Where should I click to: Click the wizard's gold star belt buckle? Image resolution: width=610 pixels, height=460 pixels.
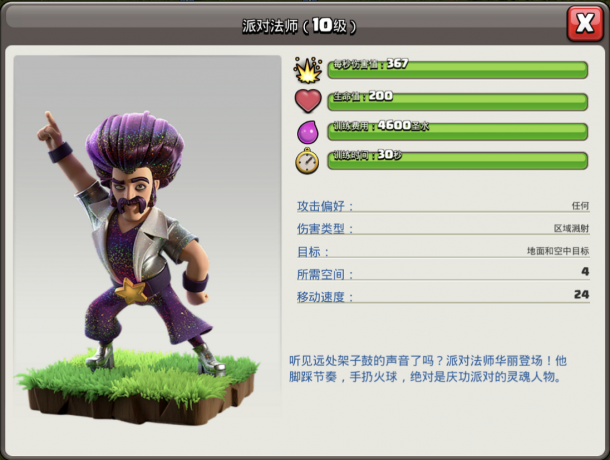(x=131, y=291)
